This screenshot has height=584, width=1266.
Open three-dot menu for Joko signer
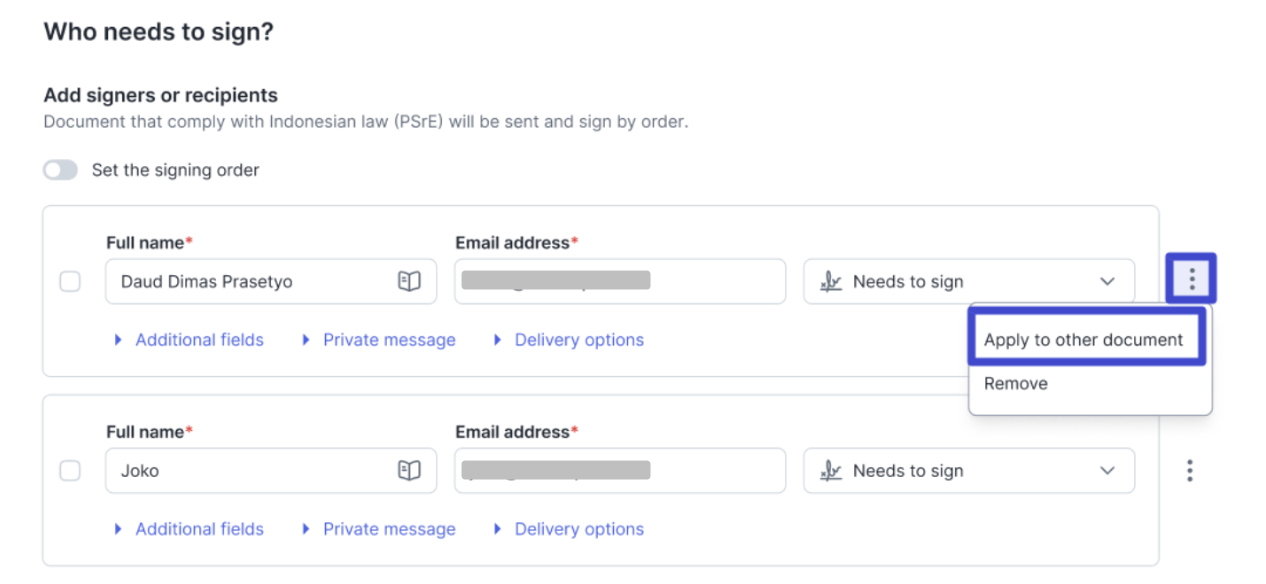pyautogui.click(x=1190, y=471)
